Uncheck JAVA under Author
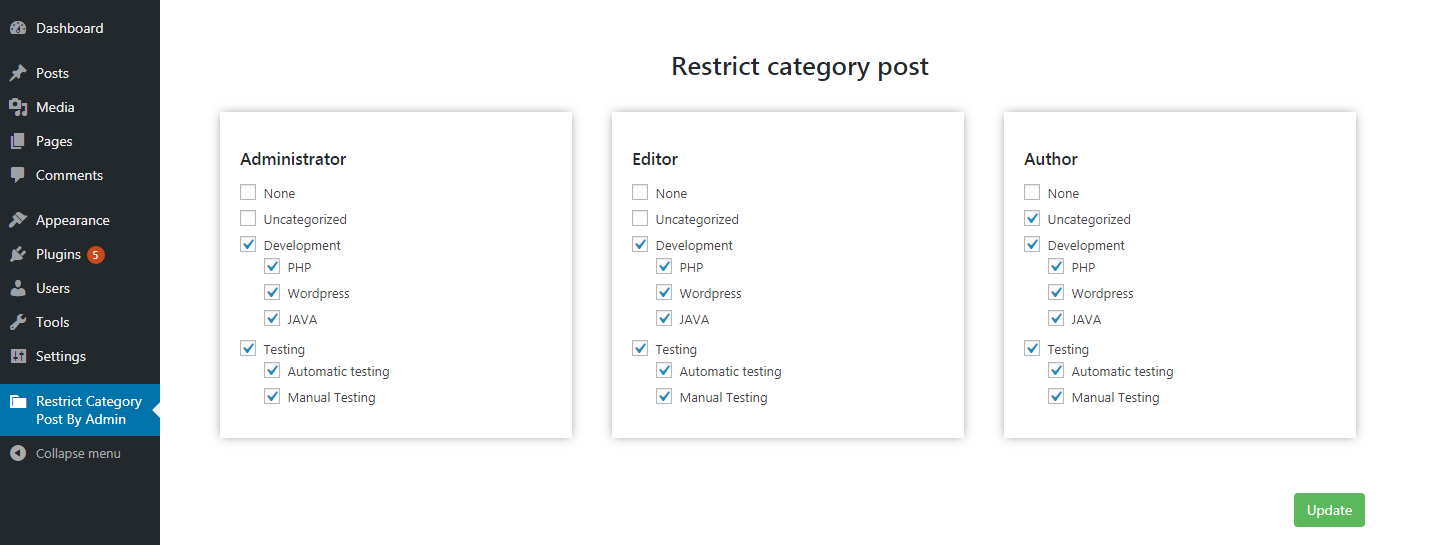This screenshot has height=545, width=1439. coord(1056,318)
